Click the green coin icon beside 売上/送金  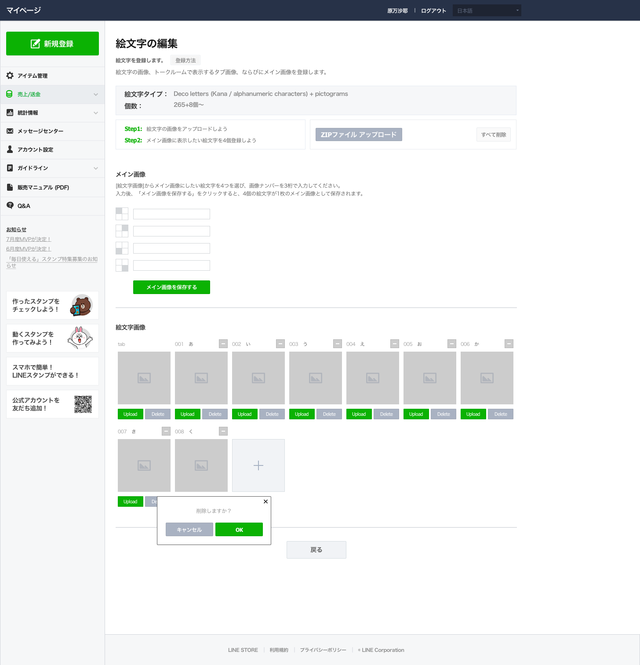[x=9, y=94]
